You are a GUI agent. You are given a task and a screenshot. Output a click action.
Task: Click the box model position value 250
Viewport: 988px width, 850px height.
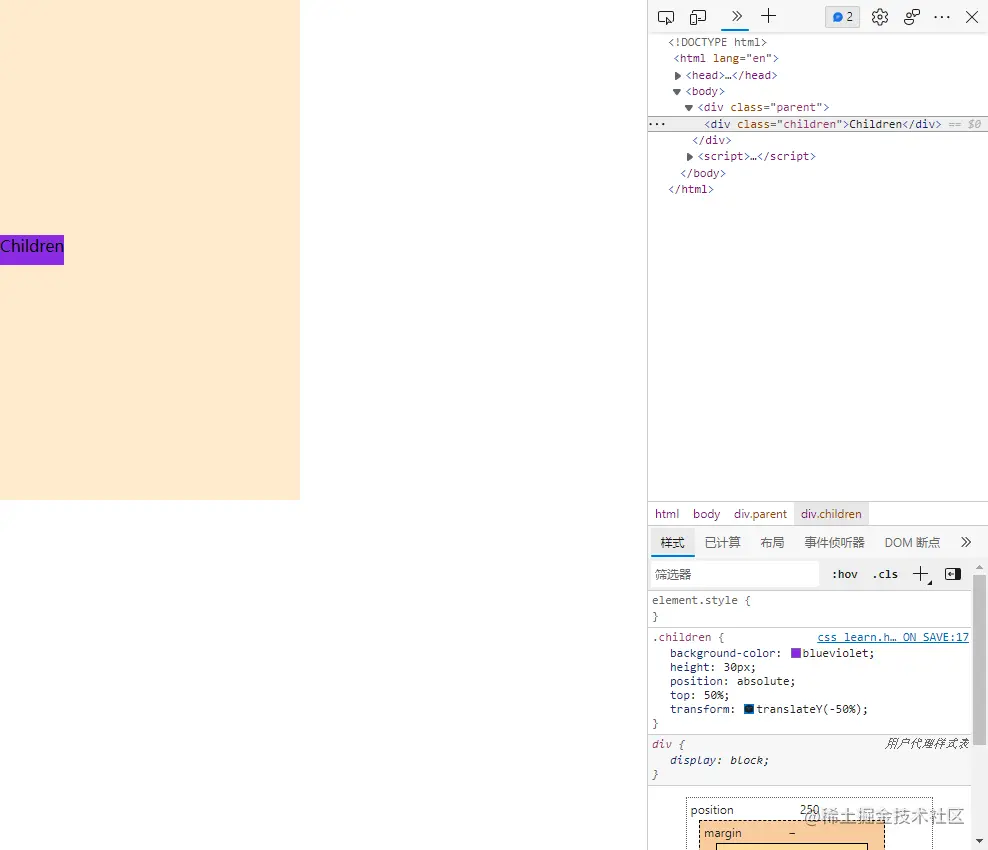tap(810, 810)
